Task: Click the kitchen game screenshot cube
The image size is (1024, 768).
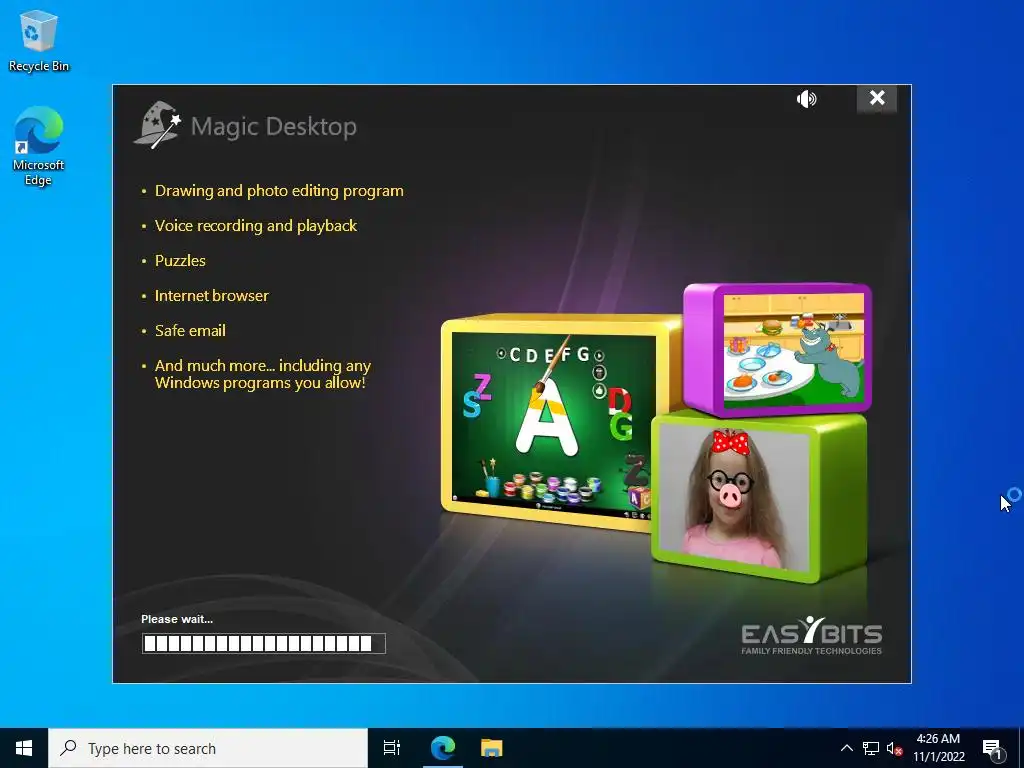Action: pyautogui.click(x=778, y=349)
